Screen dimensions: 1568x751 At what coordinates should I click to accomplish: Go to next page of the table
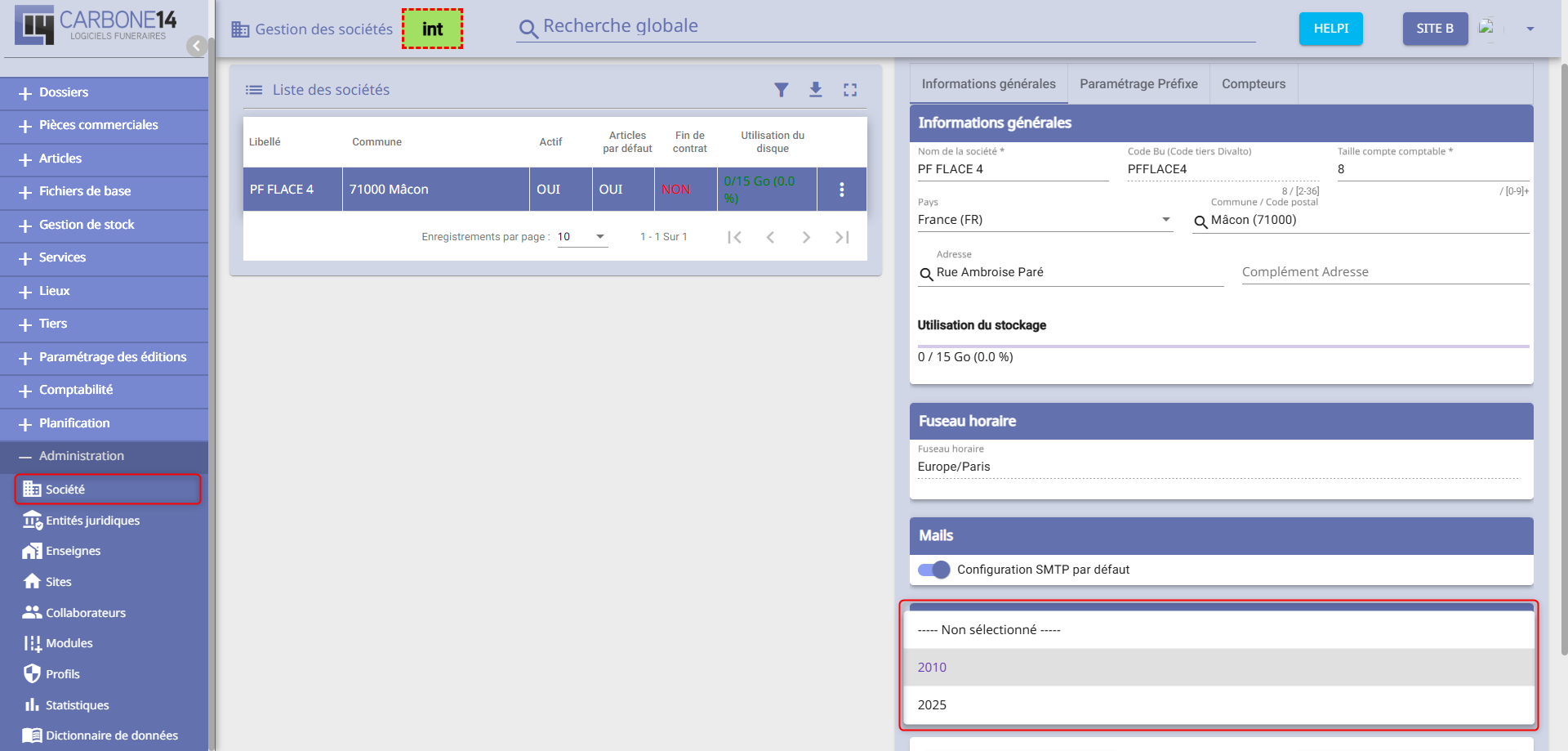coord(806,237)
